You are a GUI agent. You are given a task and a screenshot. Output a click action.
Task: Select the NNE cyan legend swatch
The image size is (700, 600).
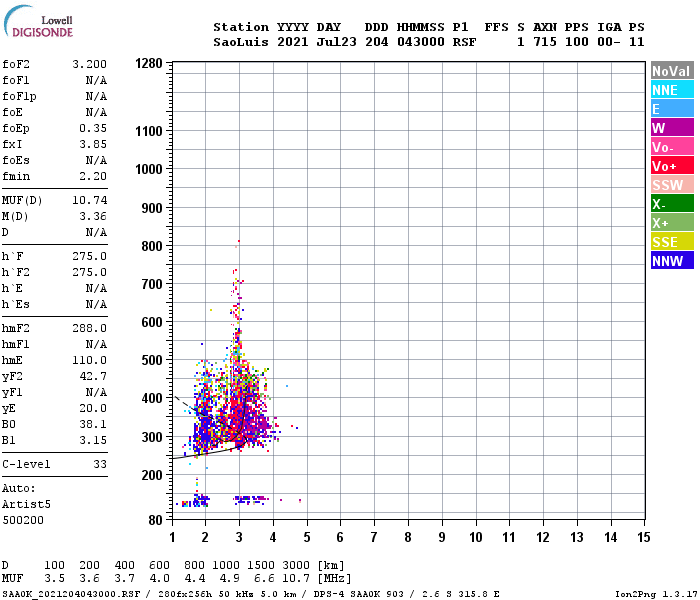click(672, 90)
